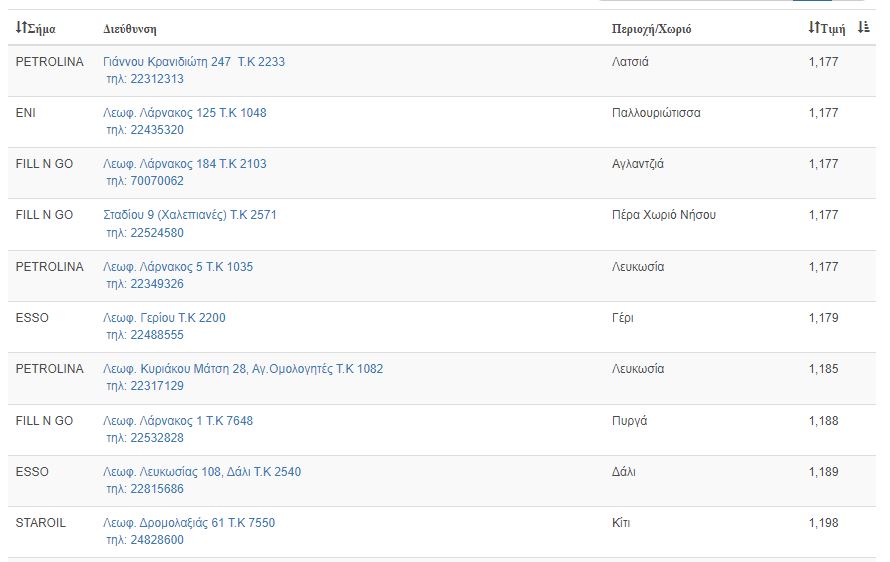Open Σταδίου 9 (Χαλεπιανές) address link
This screenshot has width=890, height=562.
coord(190,215)
